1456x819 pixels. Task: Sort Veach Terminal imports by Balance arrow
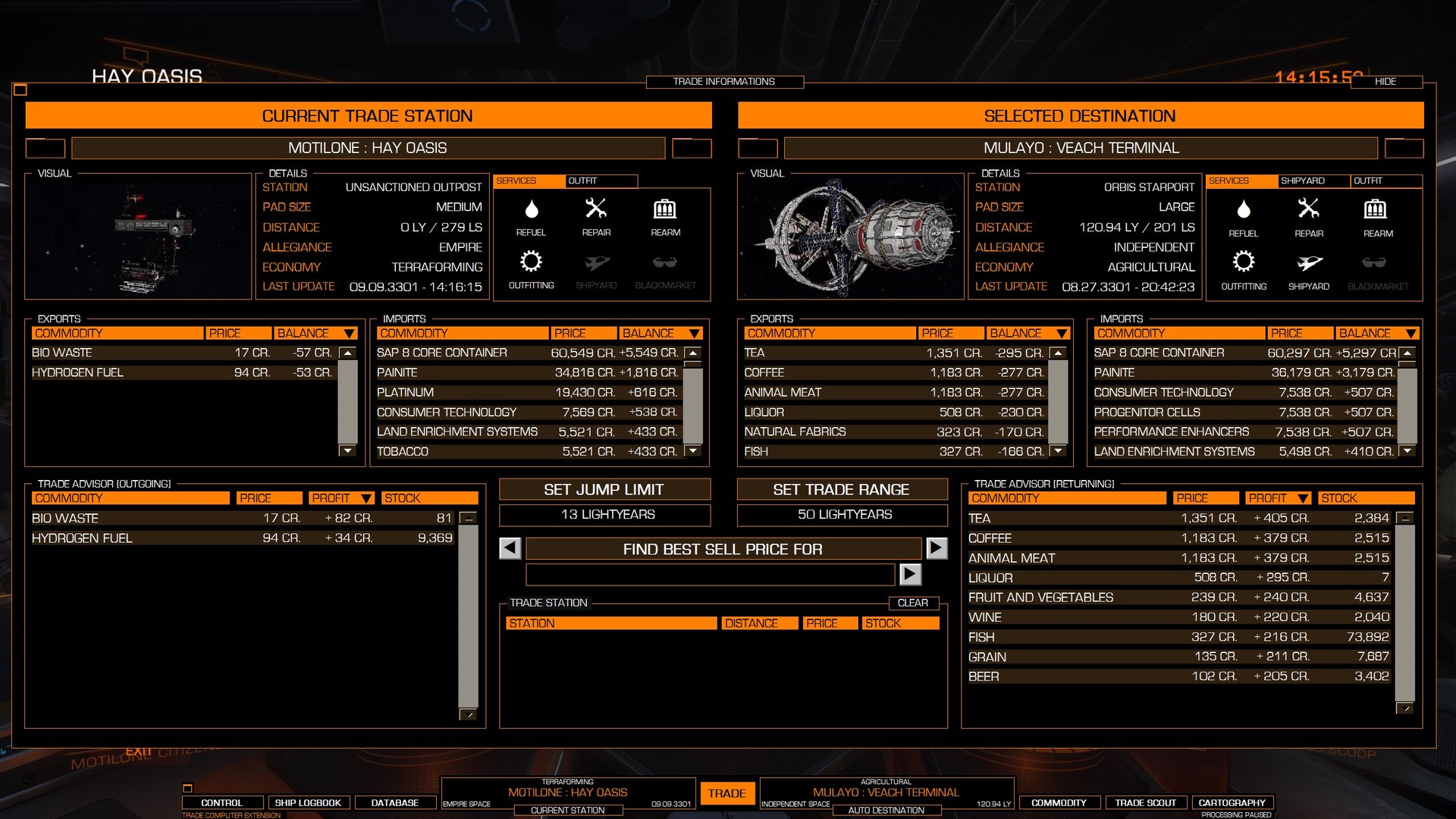click(1410, 334)
